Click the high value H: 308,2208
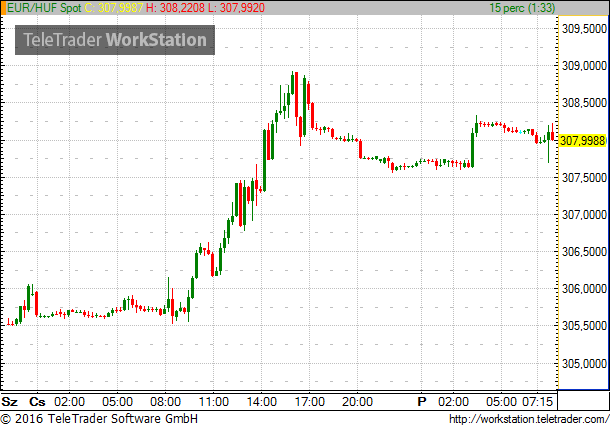Image resolution: width=610 pixels, height=428 pixels. (x=176, y=7)
